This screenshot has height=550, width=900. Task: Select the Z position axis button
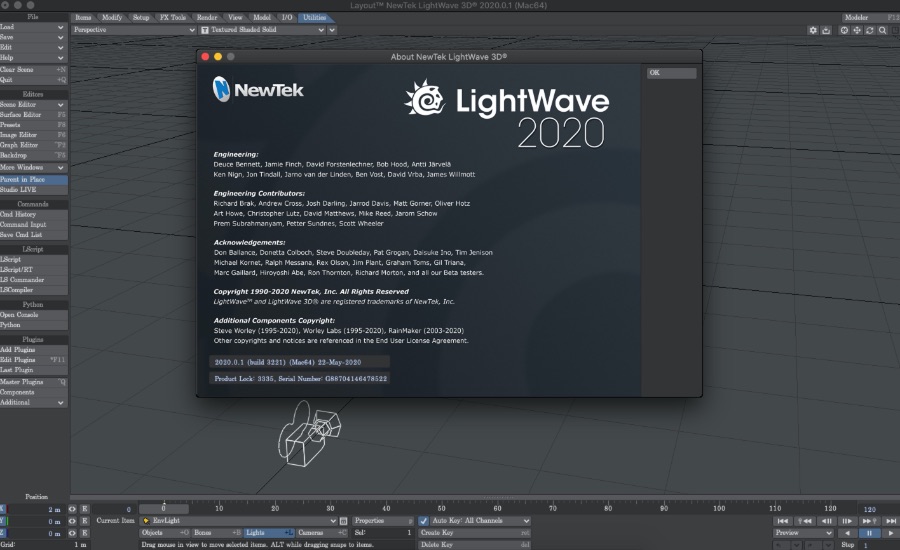[x=3, y=533]
